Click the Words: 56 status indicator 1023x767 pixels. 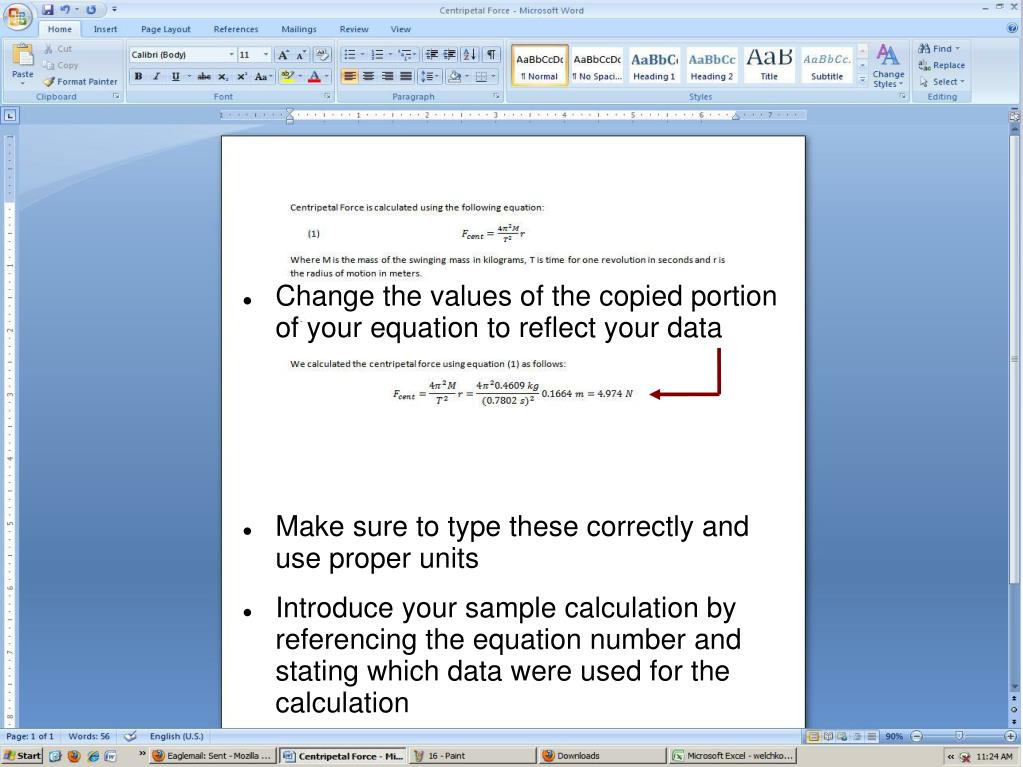point(89,736)
